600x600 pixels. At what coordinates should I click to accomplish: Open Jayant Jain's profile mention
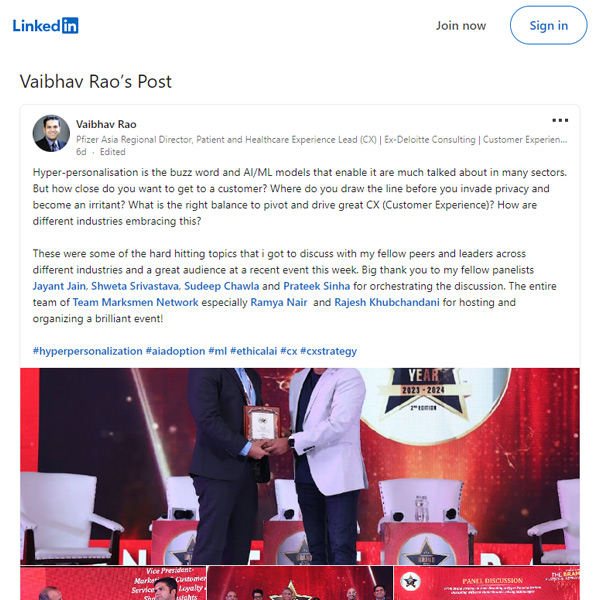click(x=59, y=286)
